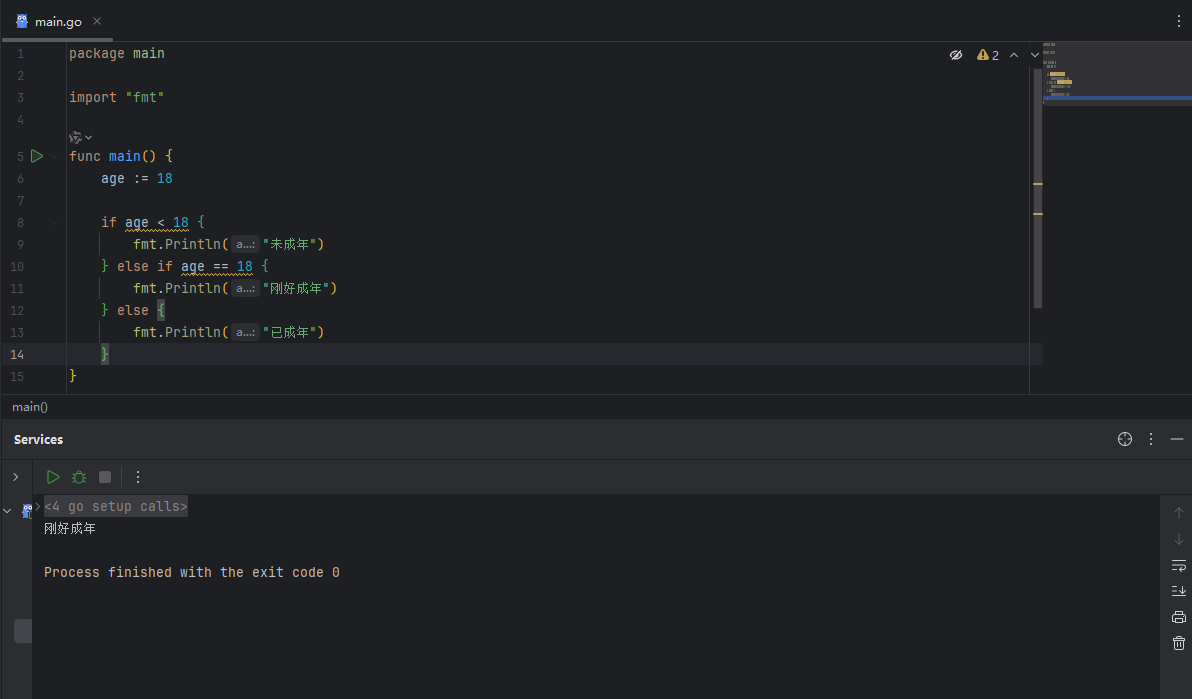Collapse the func main fold region
This screenshot has width=1192, height=699.
coord(54,156)
